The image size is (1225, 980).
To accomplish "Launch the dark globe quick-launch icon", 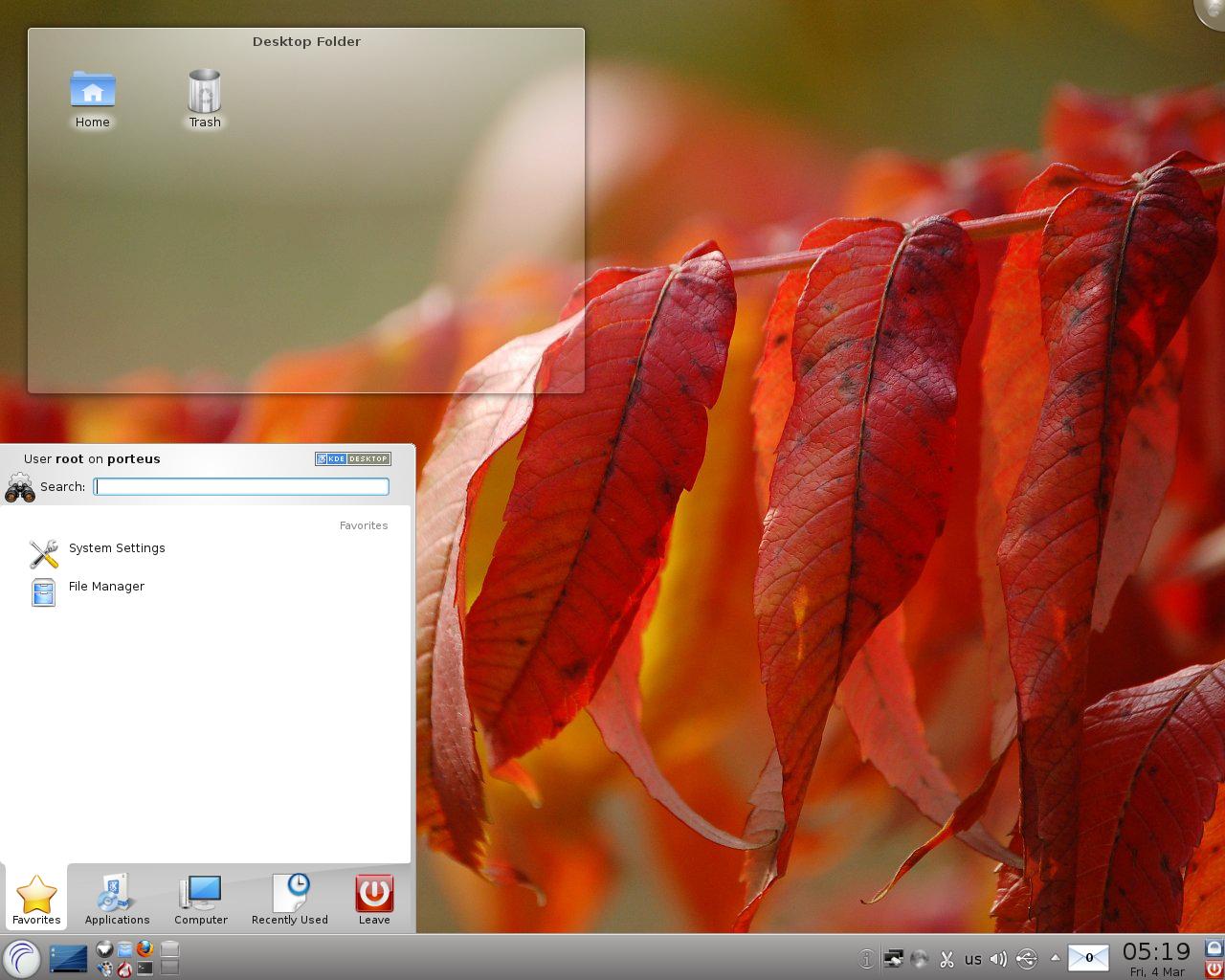I will pyautogui.click(x=105, y=948).
